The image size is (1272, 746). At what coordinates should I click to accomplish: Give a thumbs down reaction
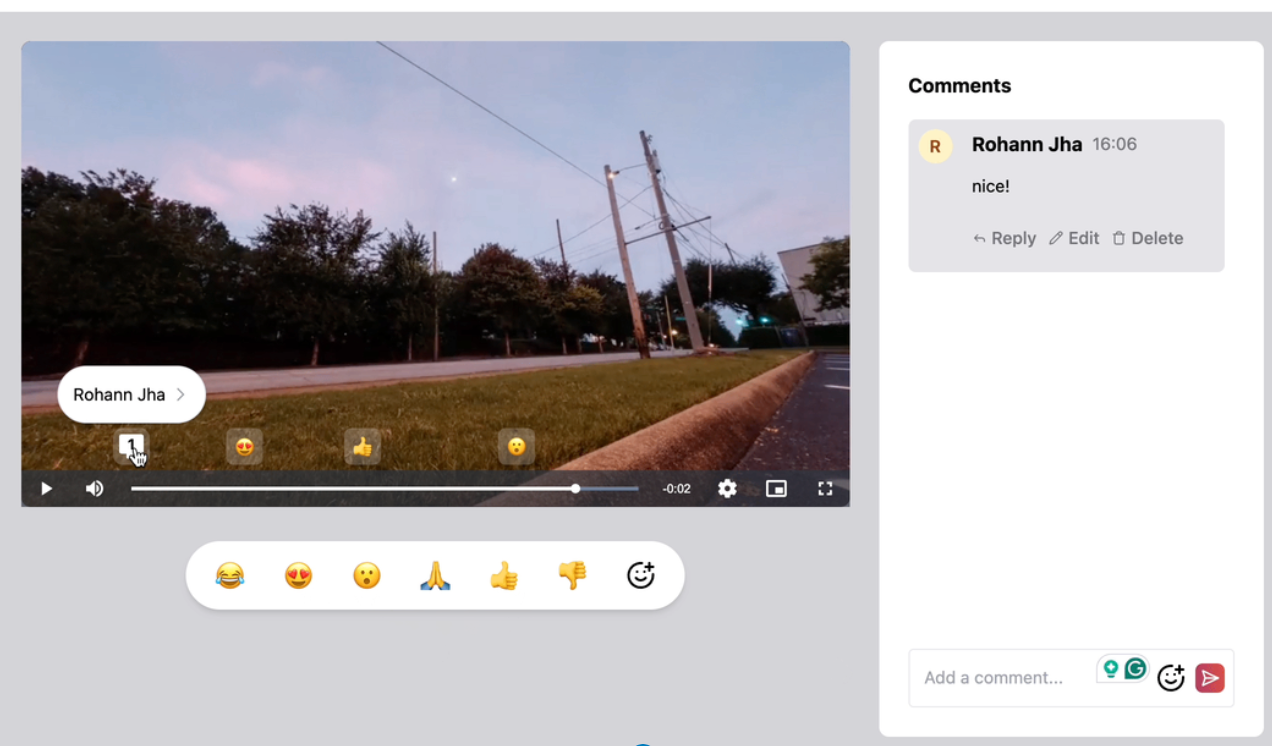click(x=572, y=575)
